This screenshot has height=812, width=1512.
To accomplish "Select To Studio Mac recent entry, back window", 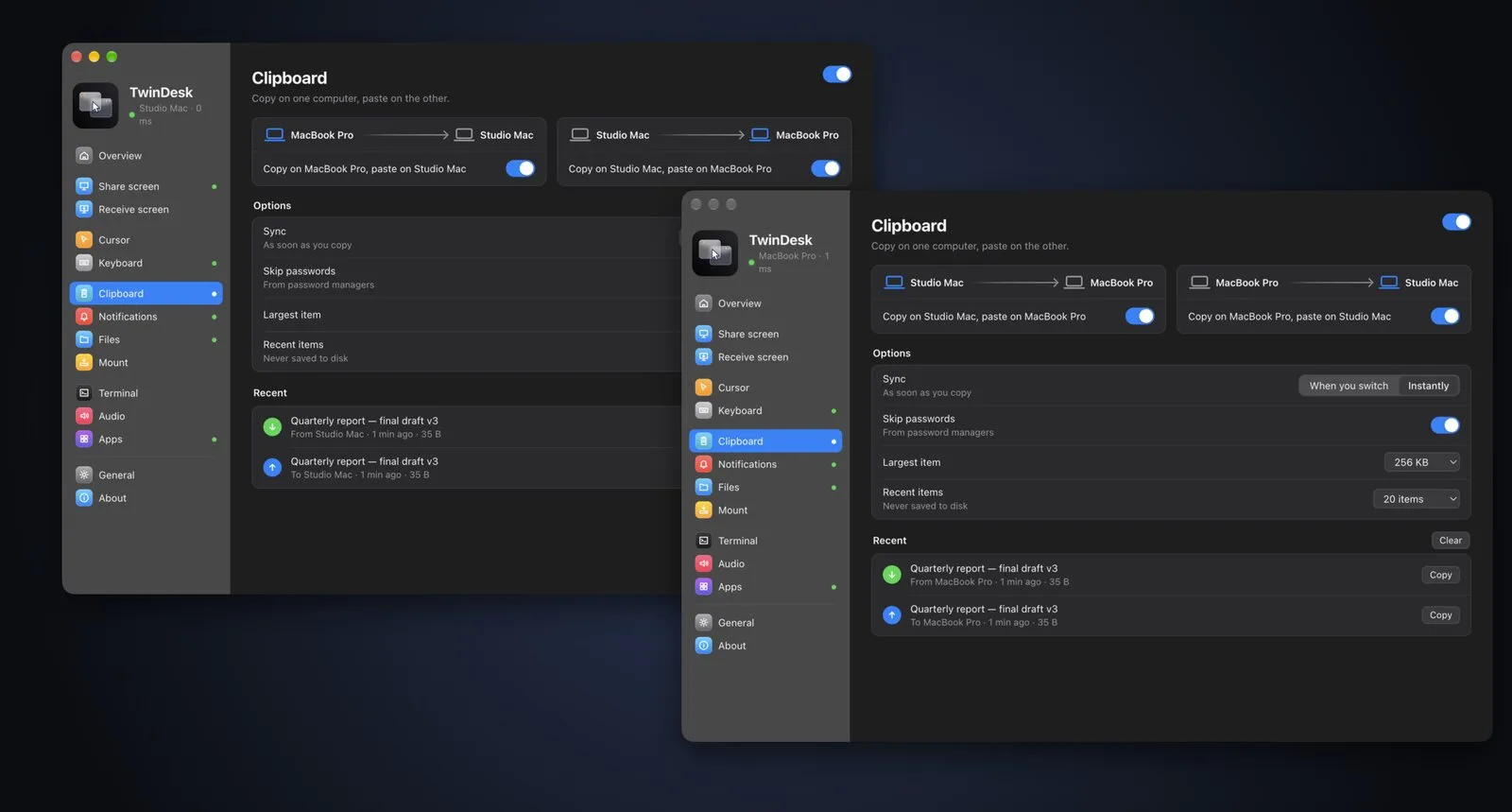I will pyautogui.click(x=468, y=468).
